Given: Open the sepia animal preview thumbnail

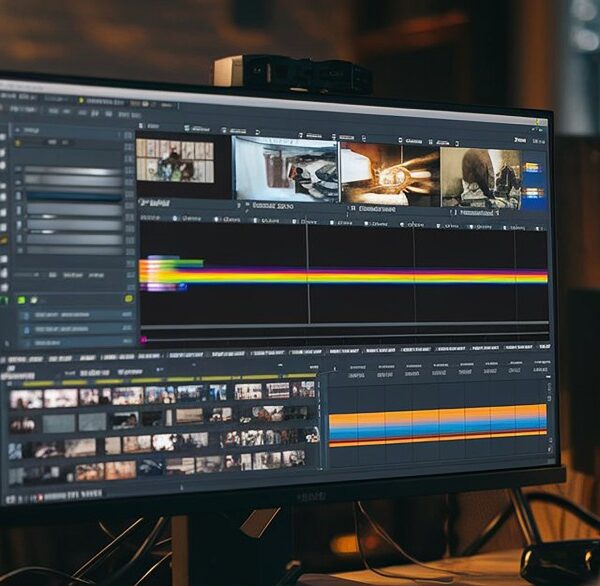Looking at the screenshot, I should [481, 178].
